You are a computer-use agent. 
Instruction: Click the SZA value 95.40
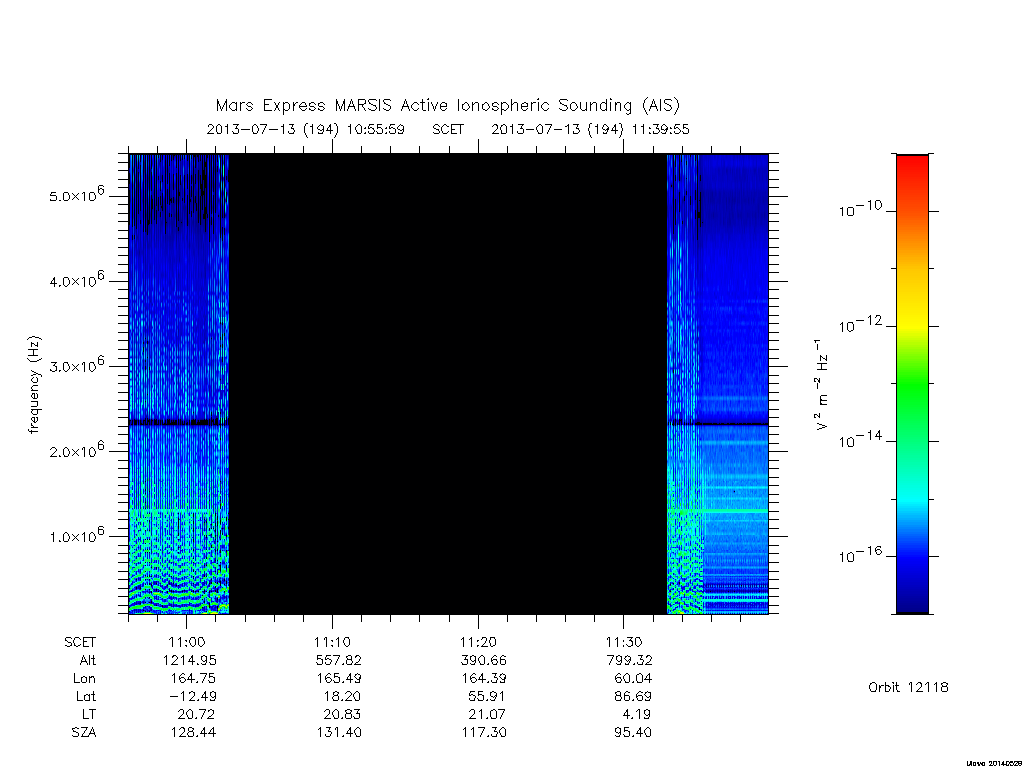tap(633, 732)
